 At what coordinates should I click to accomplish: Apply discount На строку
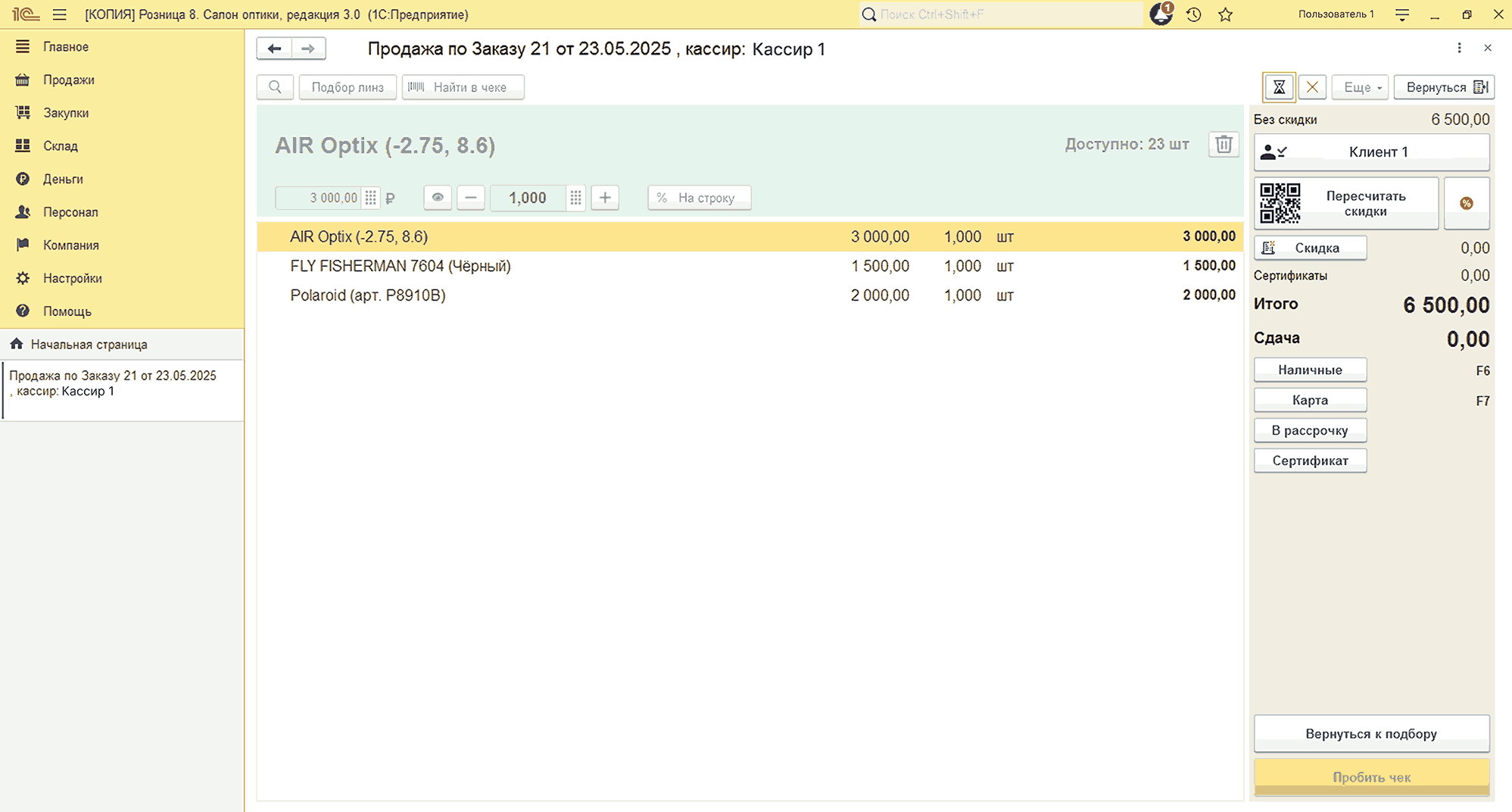click(699, 198)
